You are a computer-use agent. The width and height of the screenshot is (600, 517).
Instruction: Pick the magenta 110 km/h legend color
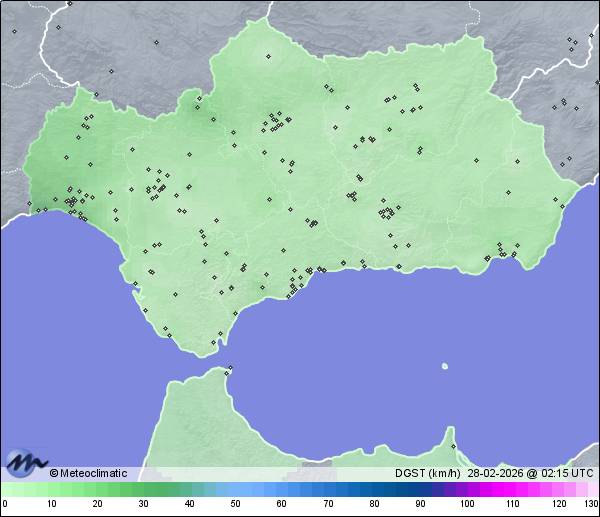[512, 489]
